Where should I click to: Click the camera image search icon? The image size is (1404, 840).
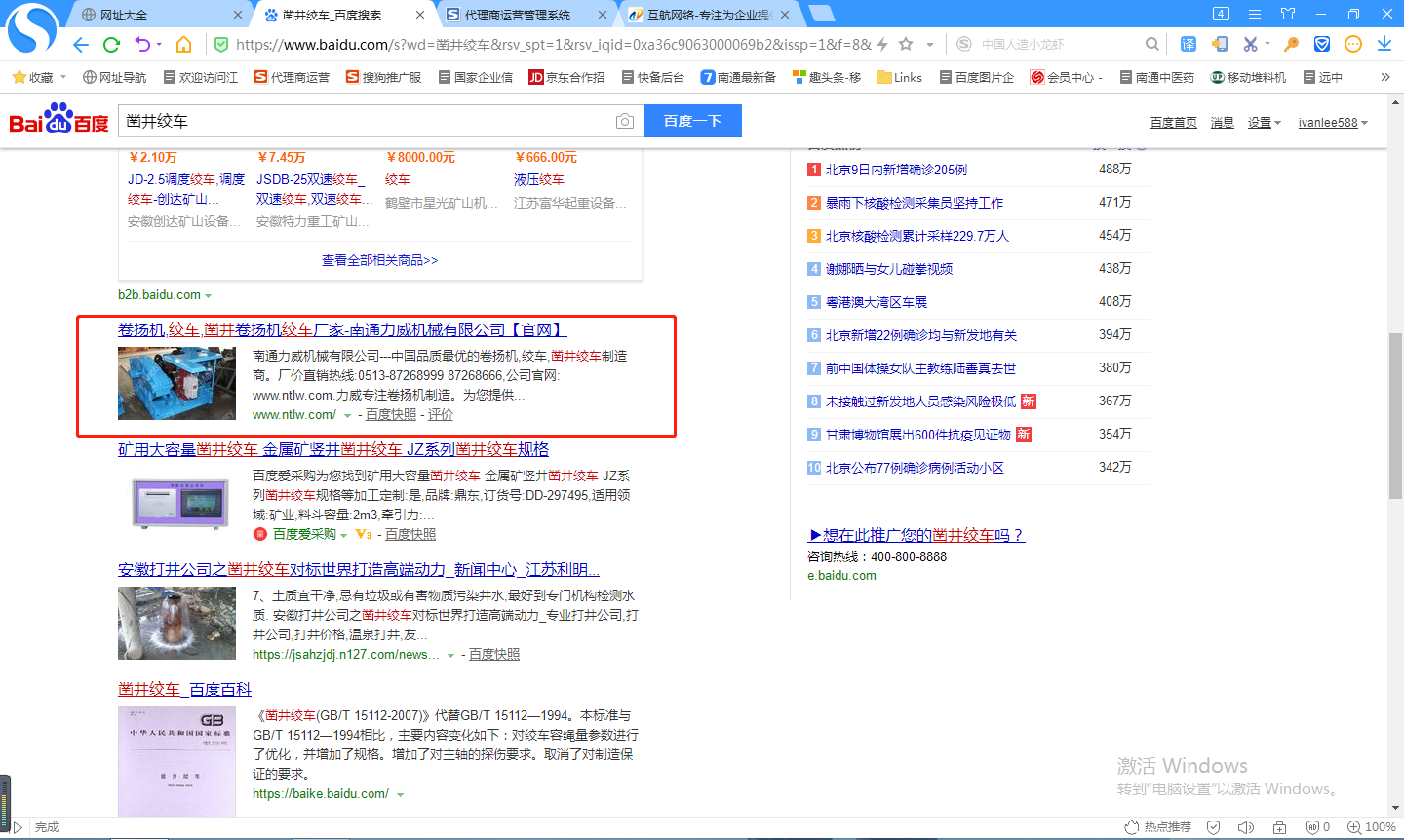625,121
